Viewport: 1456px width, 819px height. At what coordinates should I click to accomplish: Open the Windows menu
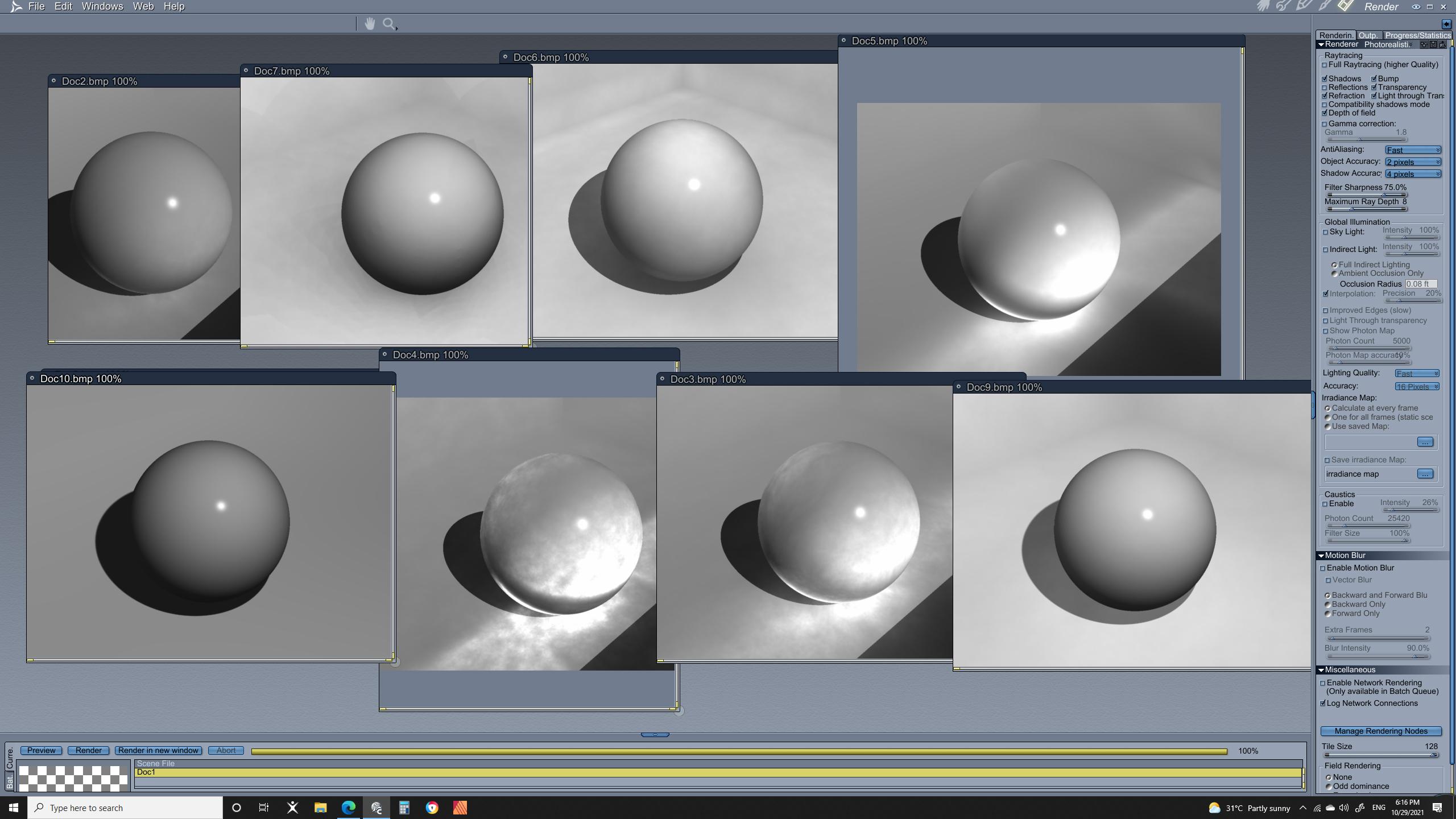[102, 6]
